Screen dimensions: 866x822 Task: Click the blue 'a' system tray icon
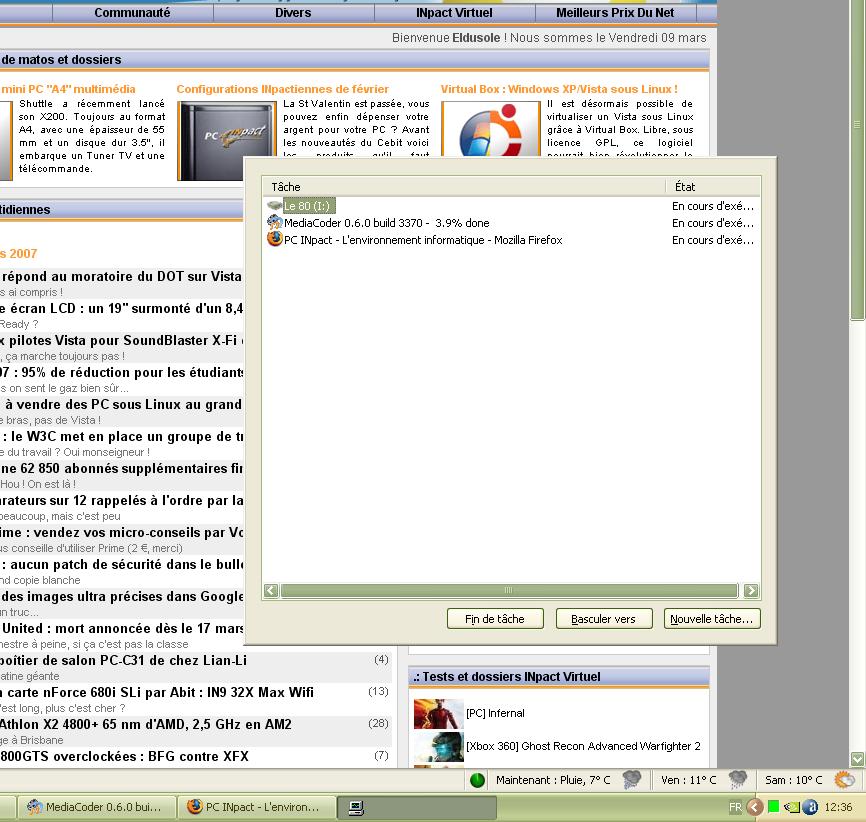click(x=810, y=807)
